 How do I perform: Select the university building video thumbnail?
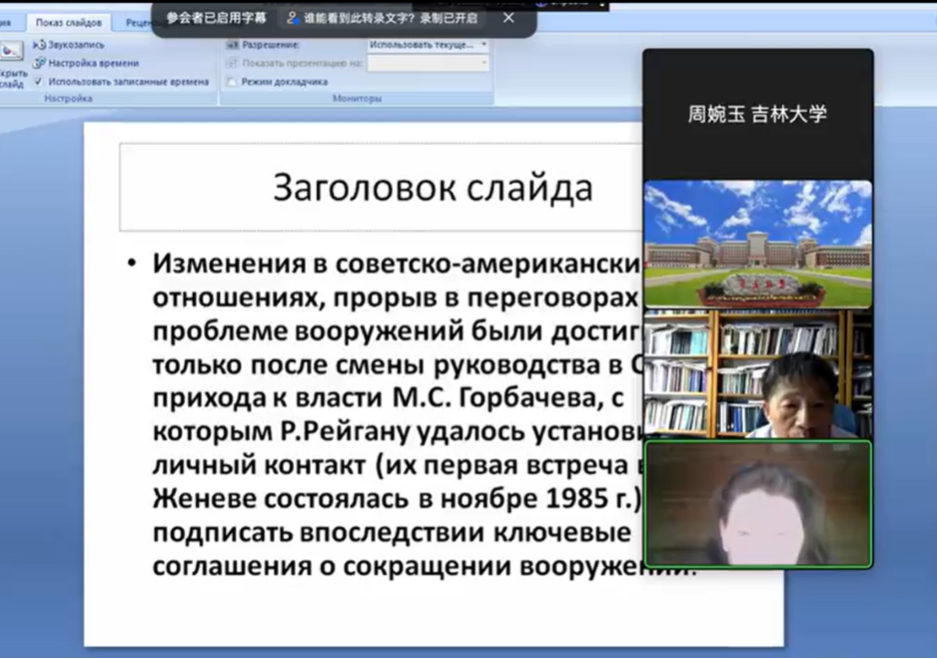click(x=757, y=244)
